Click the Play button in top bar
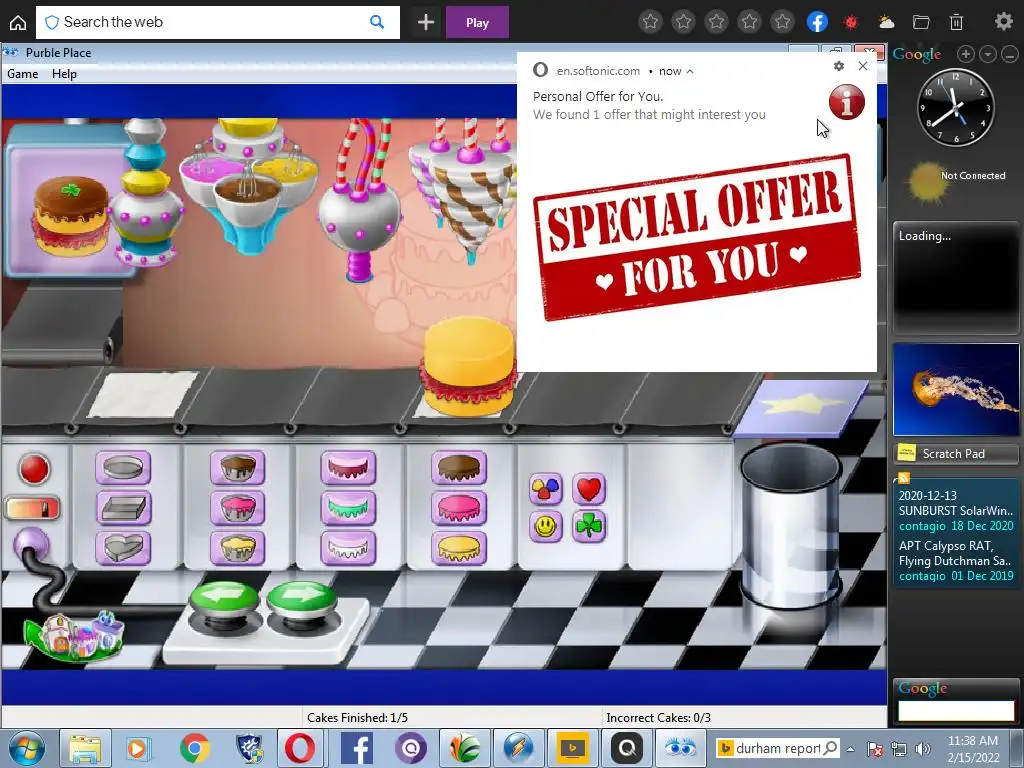Screen dimensions: 1024x768 point(477,22)
